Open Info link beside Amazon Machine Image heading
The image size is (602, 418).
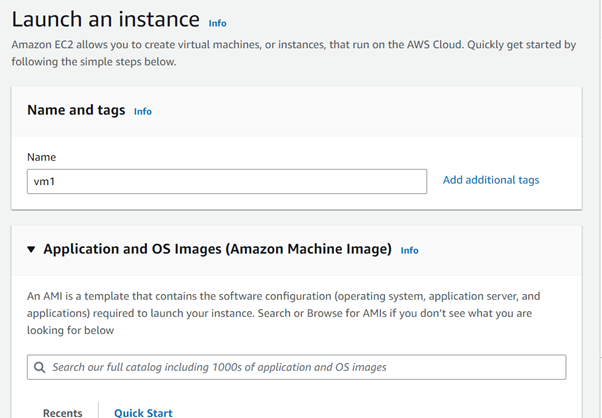(409, 250)
